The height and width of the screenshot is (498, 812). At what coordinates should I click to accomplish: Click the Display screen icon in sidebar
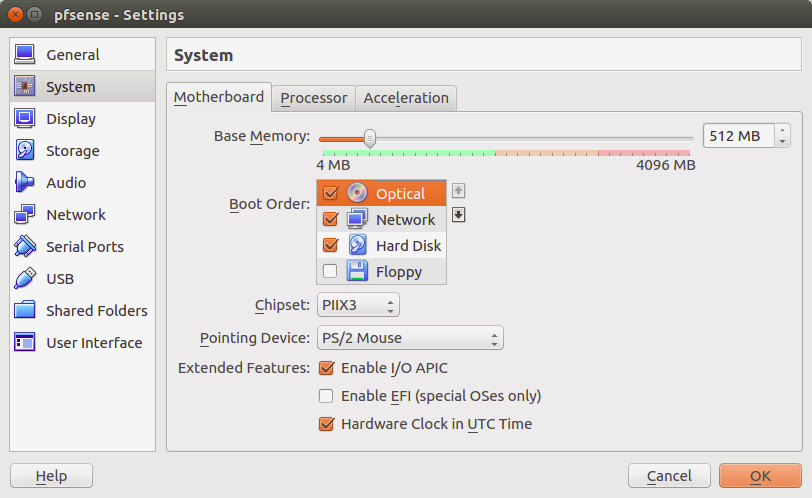click(x=24, y=119)
